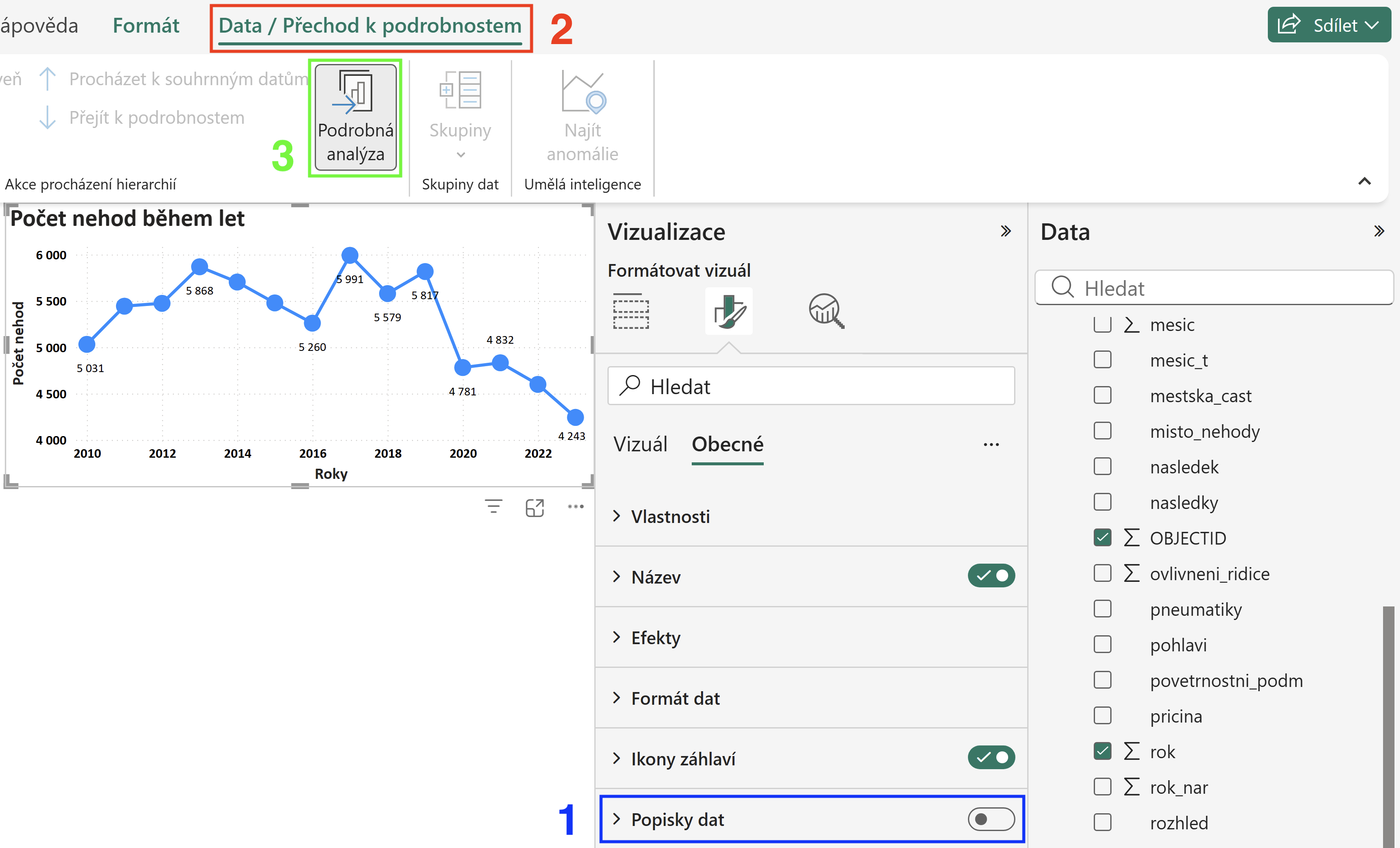1400x848 pixels.
Task: Check the rok_nar field checkbox
Action: (1102, 787)
